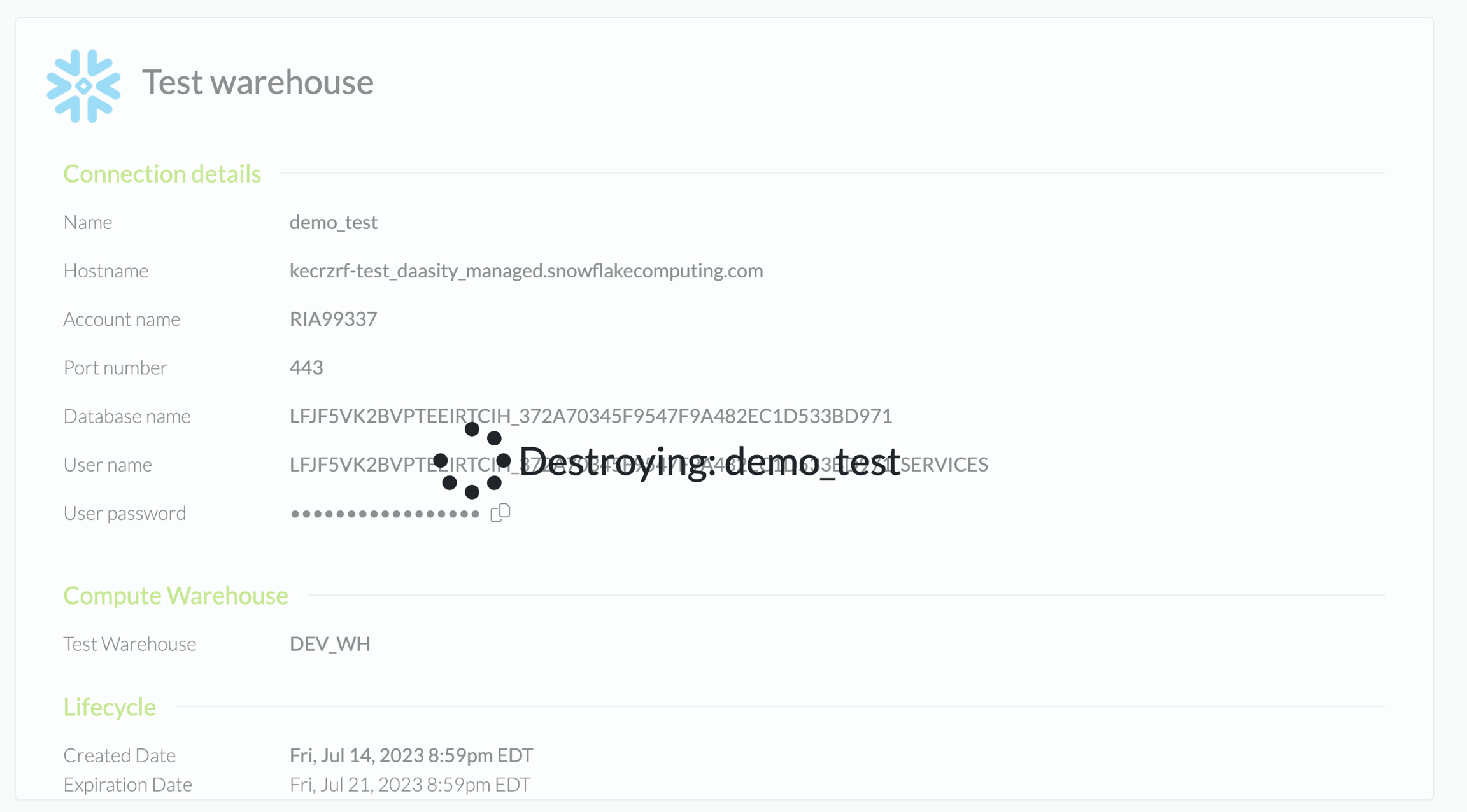Select the Connection details section heading
The image size is (1467, 812).
coord(162,174)
